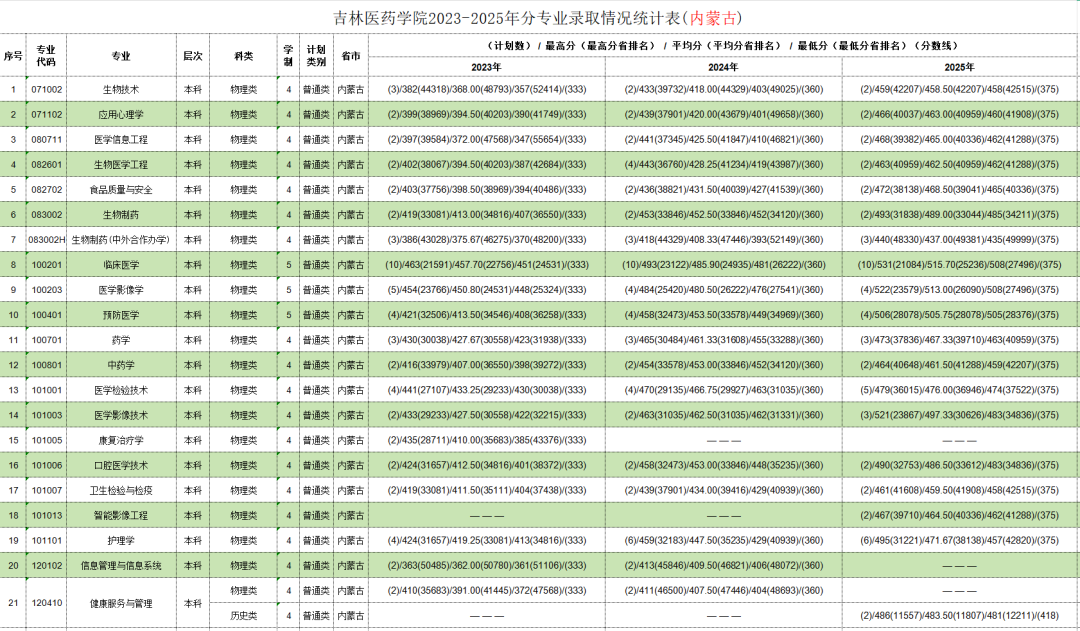Select the 健康服务与管理 major cell
The height and width of the screenshot is (631, 1080).
tap(121, 603)
